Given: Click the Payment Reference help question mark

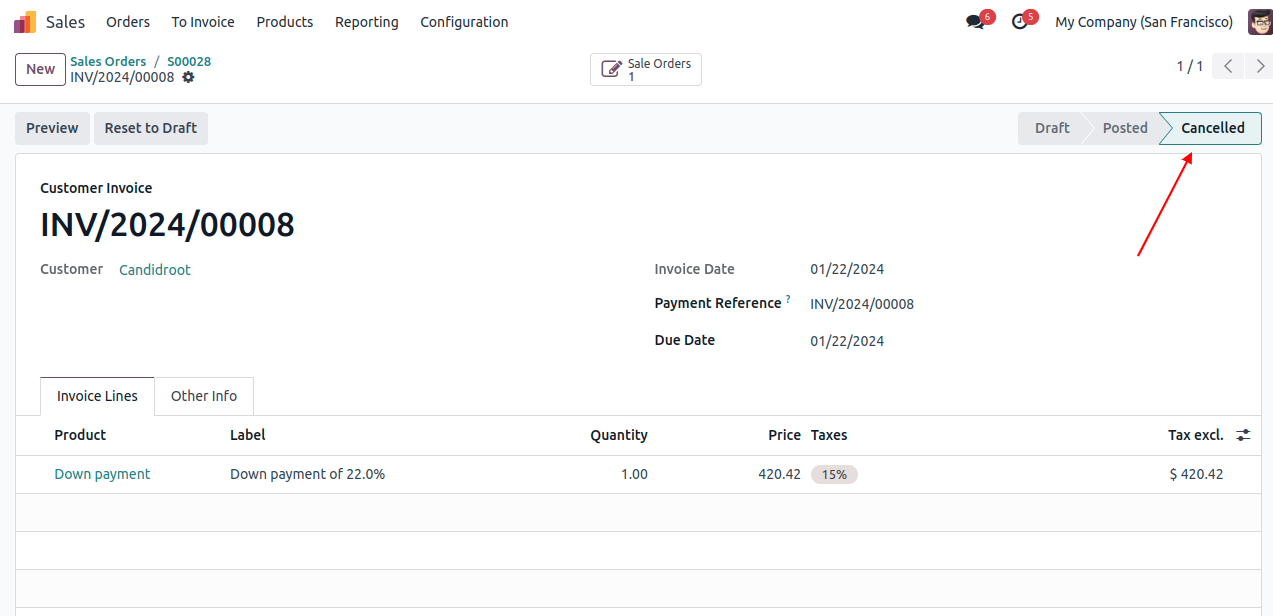Looking at the screenshot, I should point(788,299).
